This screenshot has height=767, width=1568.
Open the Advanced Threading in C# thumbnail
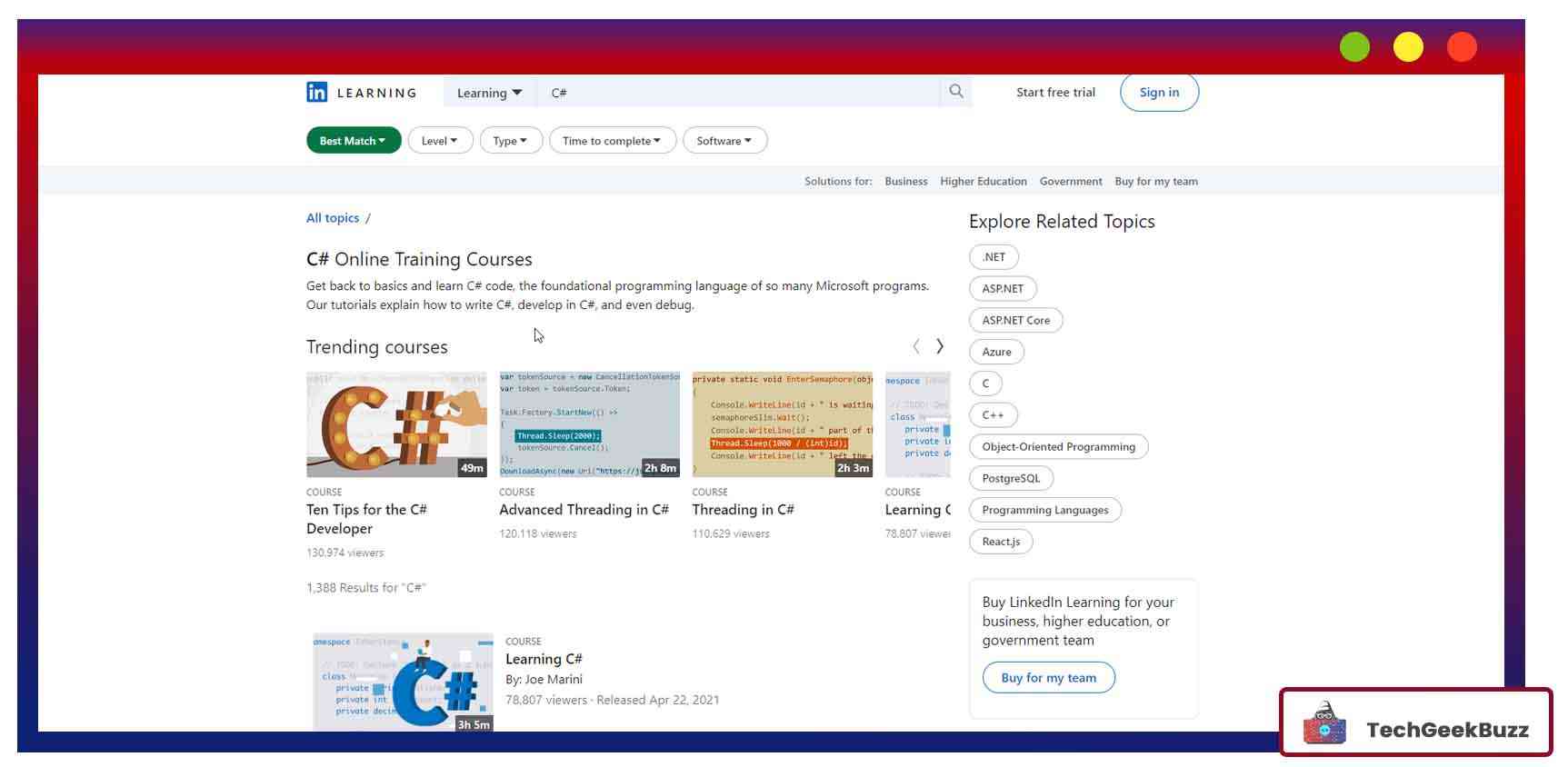(x=589, y=424)
